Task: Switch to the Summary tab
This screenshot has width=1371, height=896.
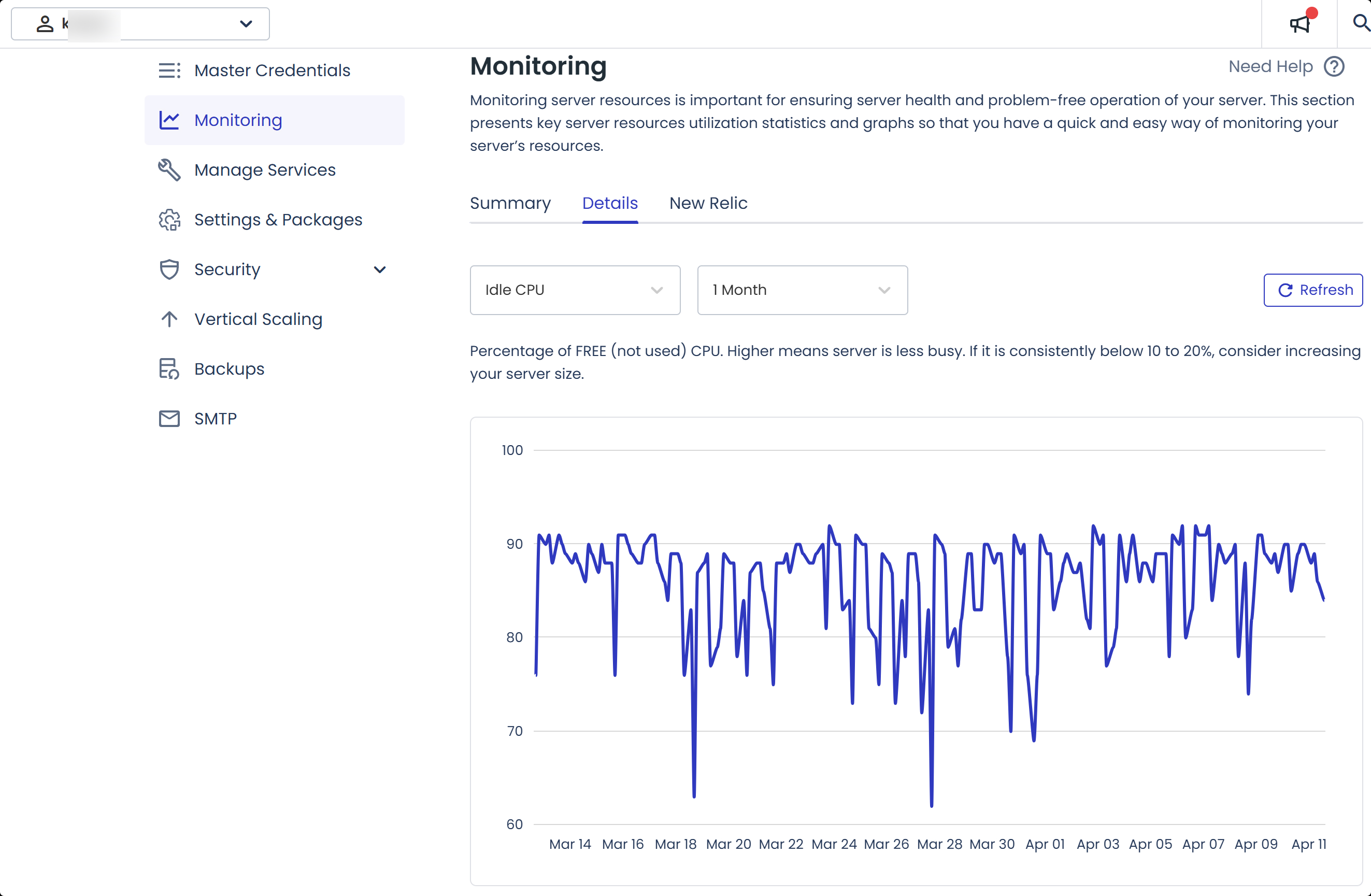Action: 510,203
